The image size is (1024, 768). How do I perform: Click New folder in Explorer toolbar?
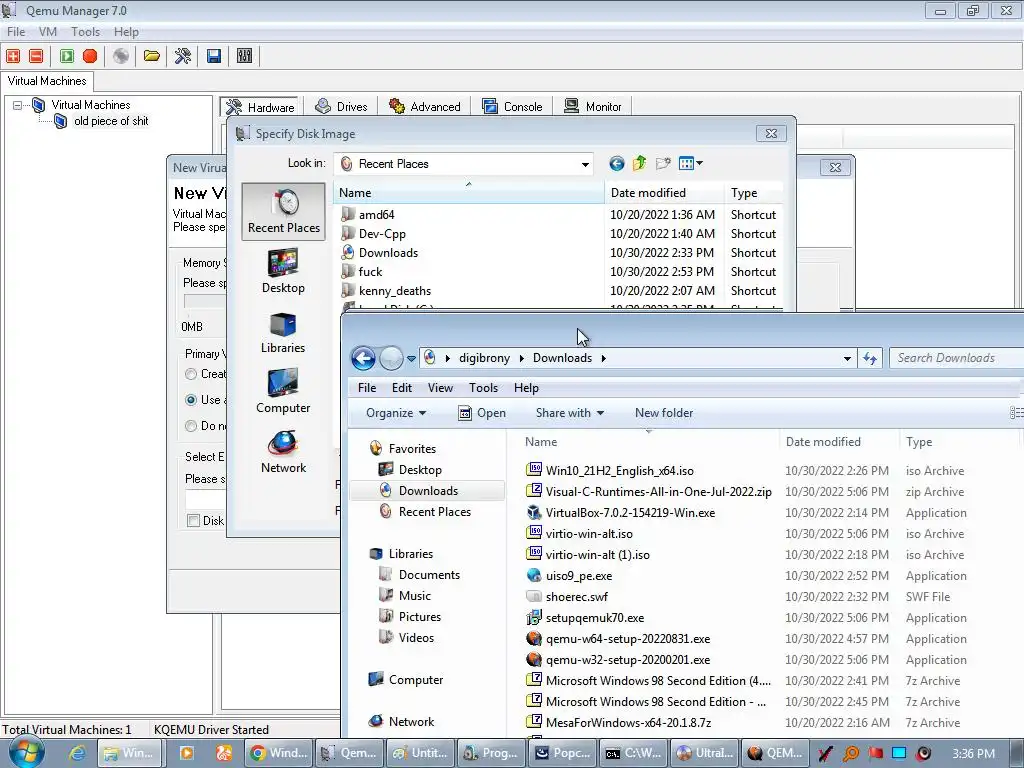coord(664,413)
